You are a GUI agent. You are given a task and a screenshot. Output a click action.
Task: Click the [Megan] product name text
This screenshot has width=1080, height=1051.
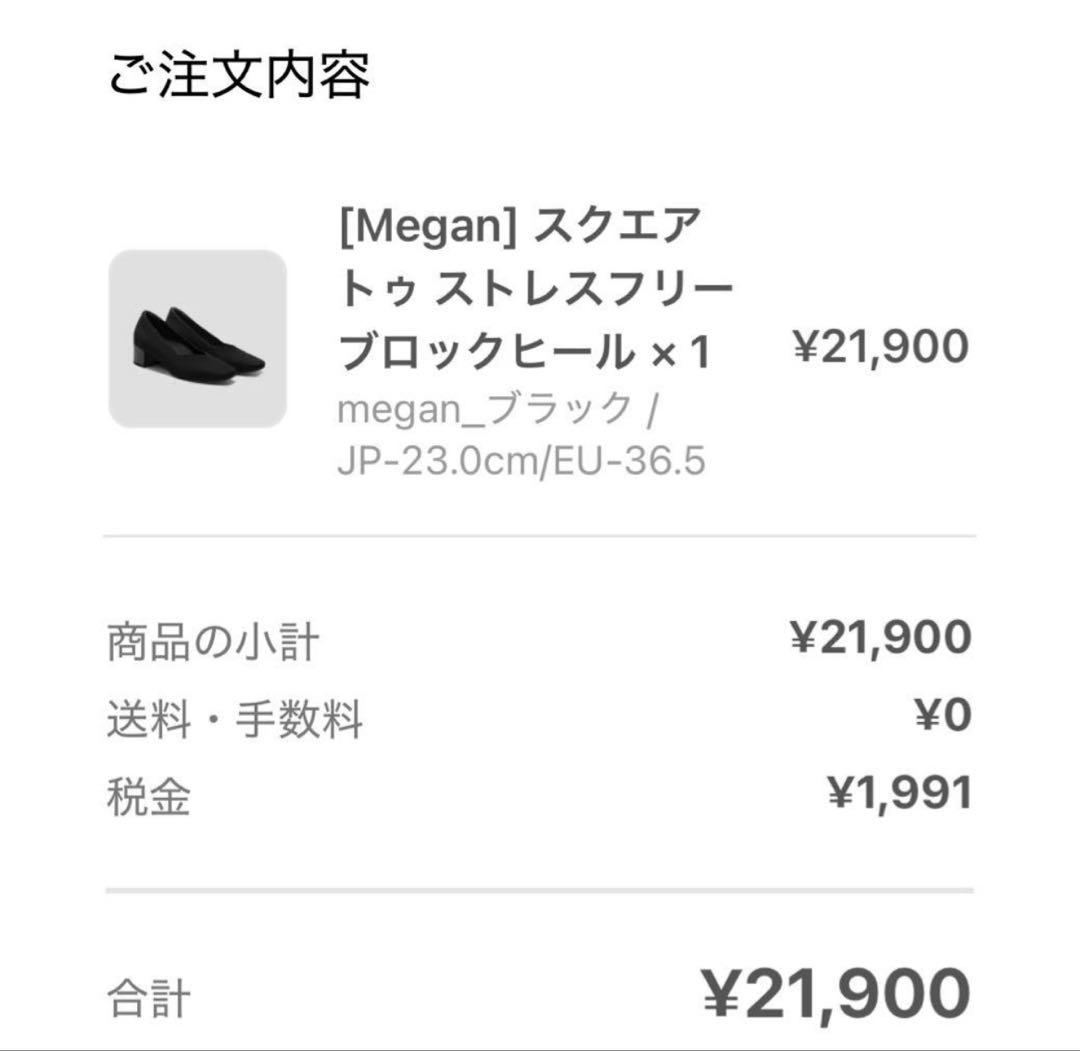tap(428, 230)
